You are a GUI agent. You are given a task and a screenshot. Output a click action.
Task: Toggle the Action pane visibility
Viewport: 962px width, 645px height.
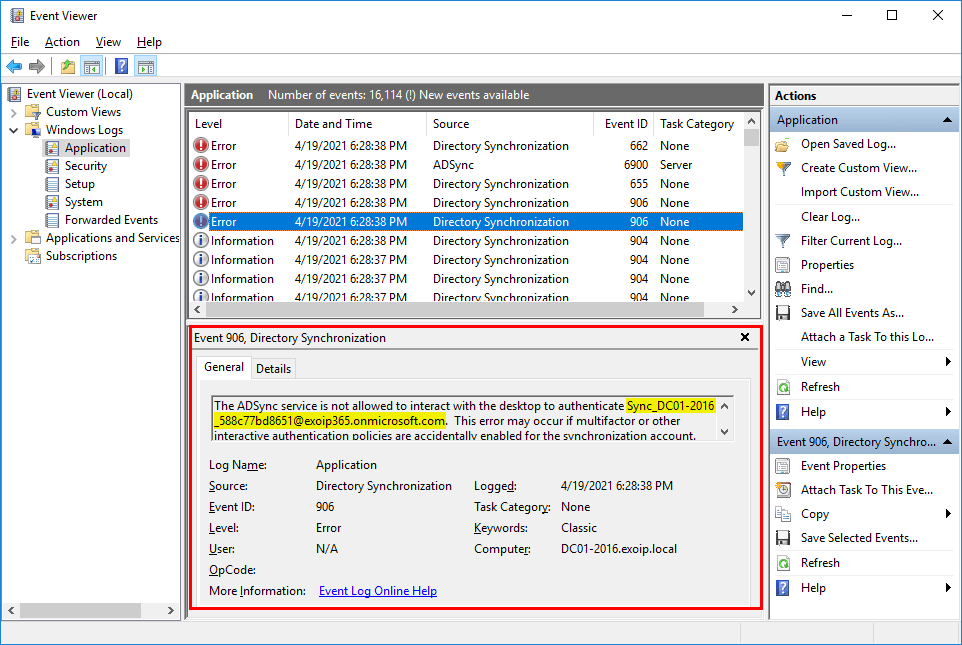145,66
